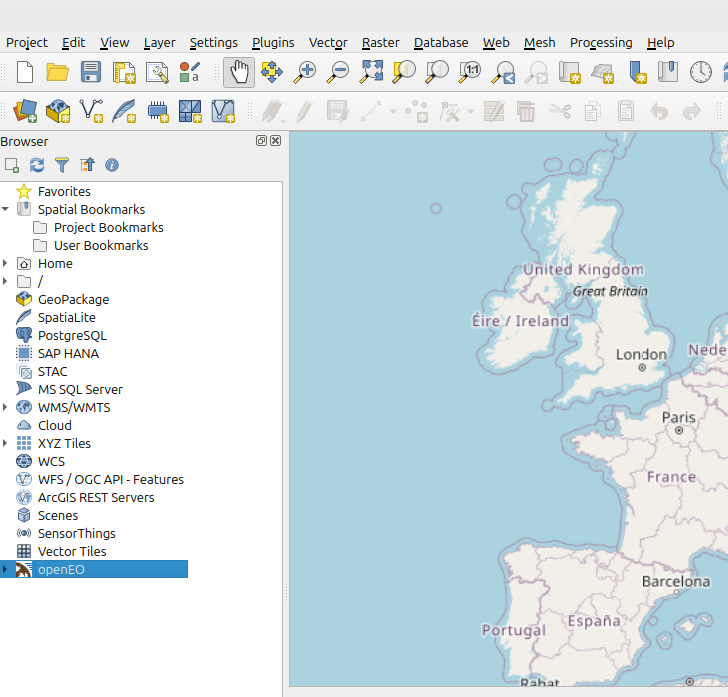The height and width of the screenshot is (697, 728).
Task: Open project with the folder icon
Action: pos(58,72)
